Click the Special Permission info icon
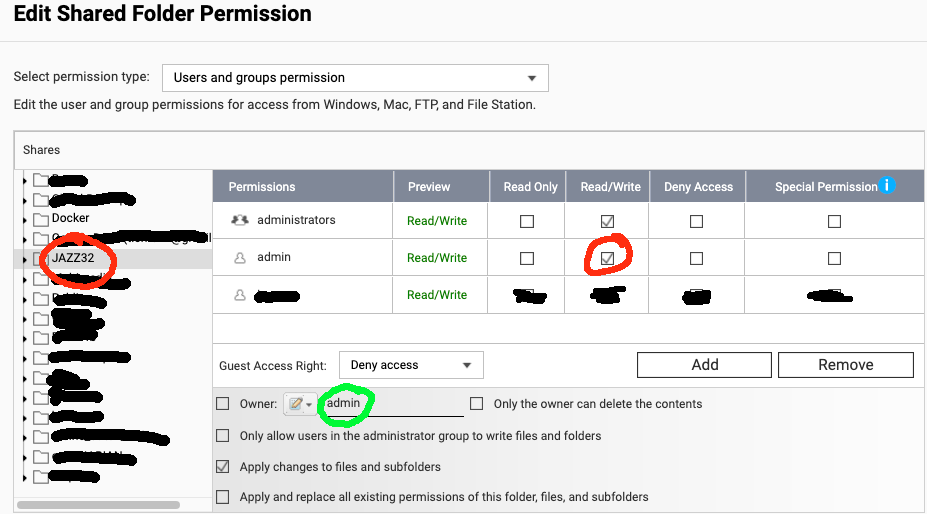Screen dimensions: 927x514 886,185
